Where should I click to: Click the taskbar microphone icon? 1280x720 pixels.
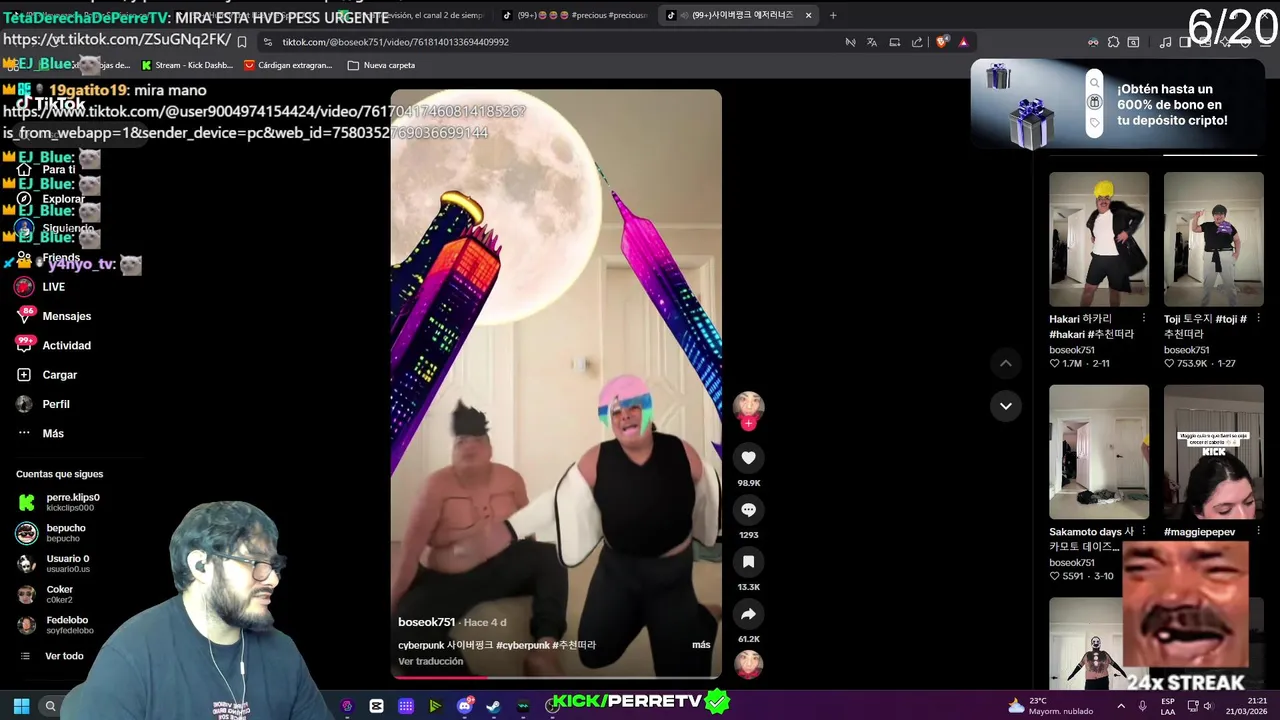(x=1143, y=706)
